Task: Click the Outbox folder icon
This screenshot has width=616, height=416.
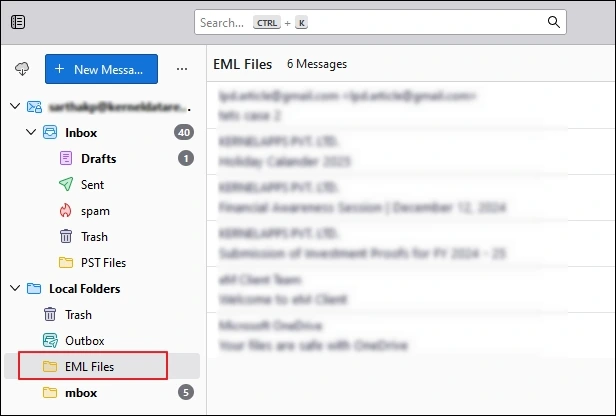Action: [50, 341]
